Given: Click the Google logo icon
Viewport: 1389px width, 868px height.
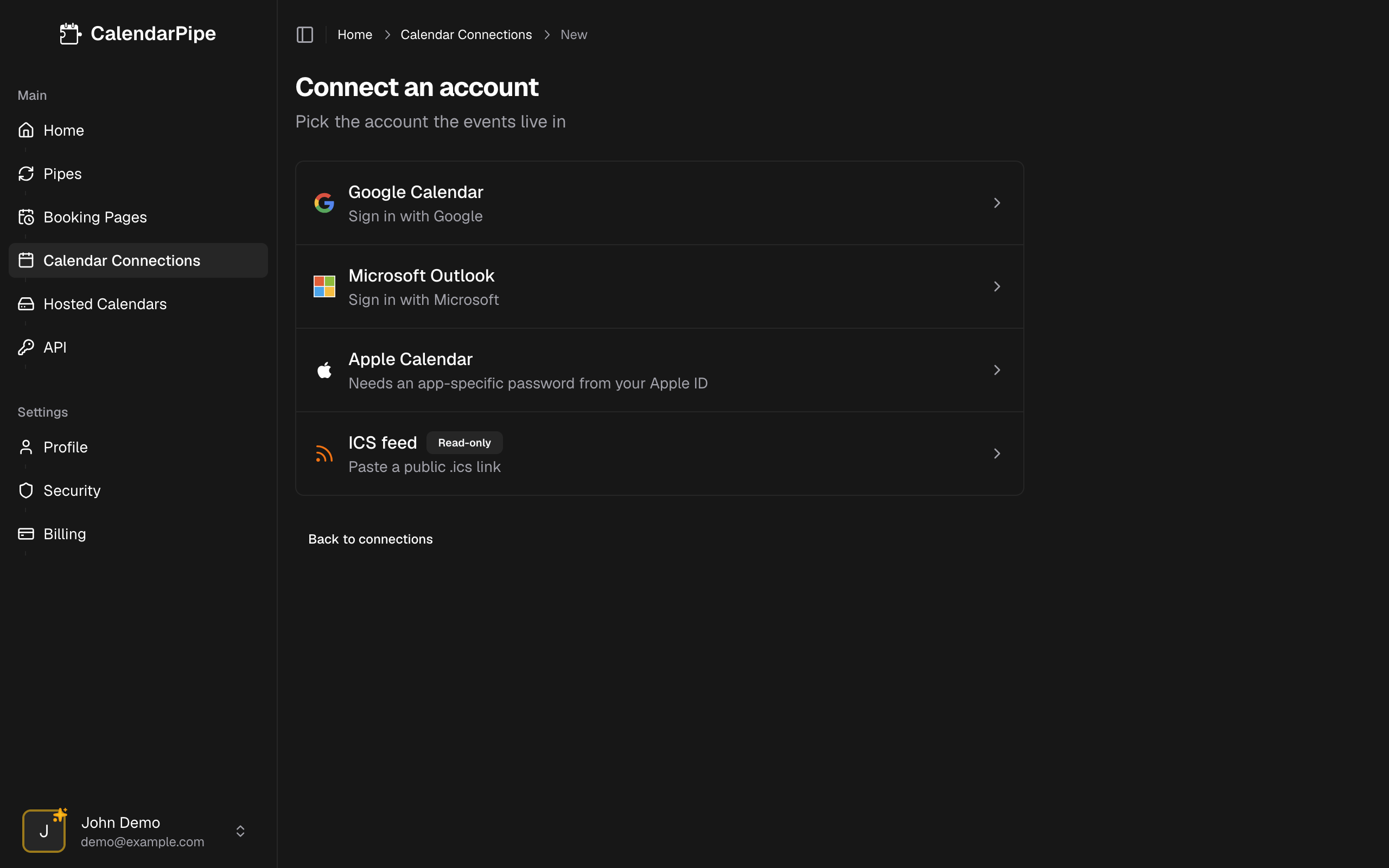Looking at the screenshot, I should (x=324, y=203).
